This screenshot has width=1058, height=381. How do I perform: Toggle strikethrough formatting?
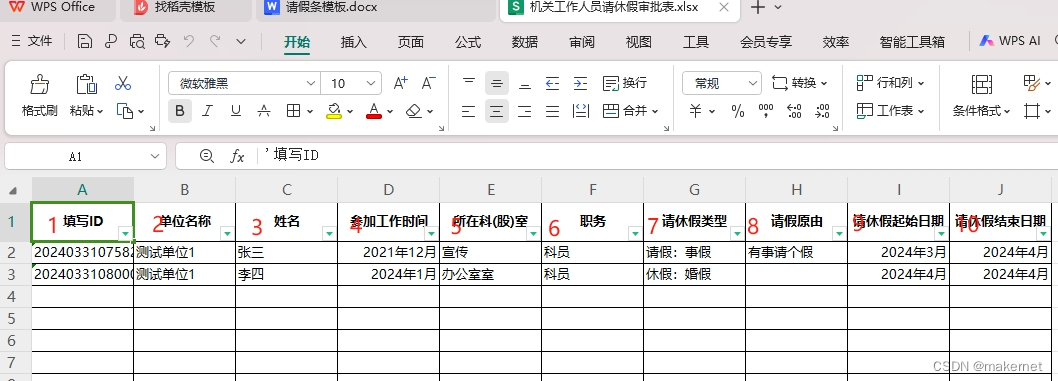click(x=264, y=111)
